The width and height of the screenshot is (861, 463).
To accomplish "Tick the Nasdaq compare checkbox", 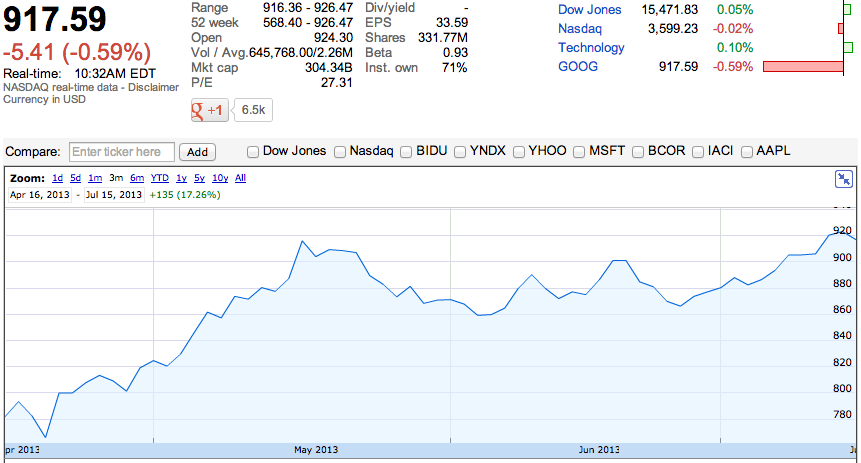I will pos(340,152).
